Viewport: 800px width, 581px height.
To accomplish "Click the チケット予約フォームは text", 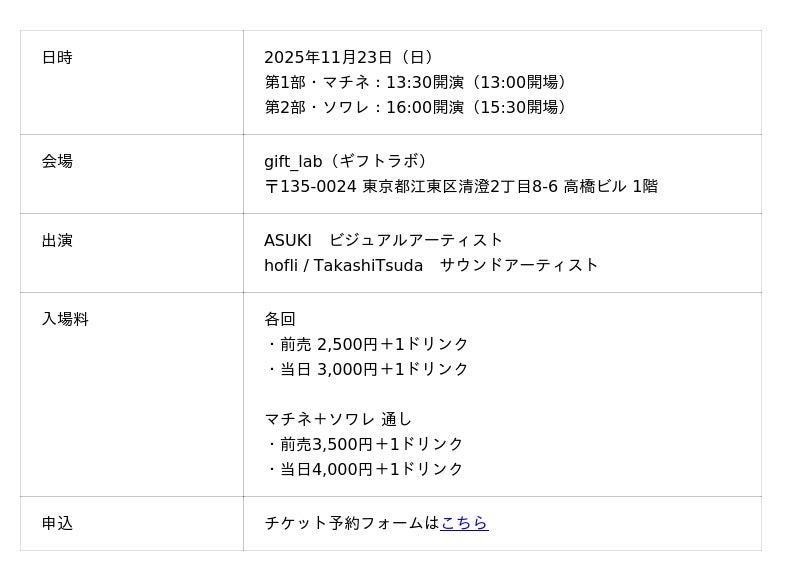I will [352, 523].
